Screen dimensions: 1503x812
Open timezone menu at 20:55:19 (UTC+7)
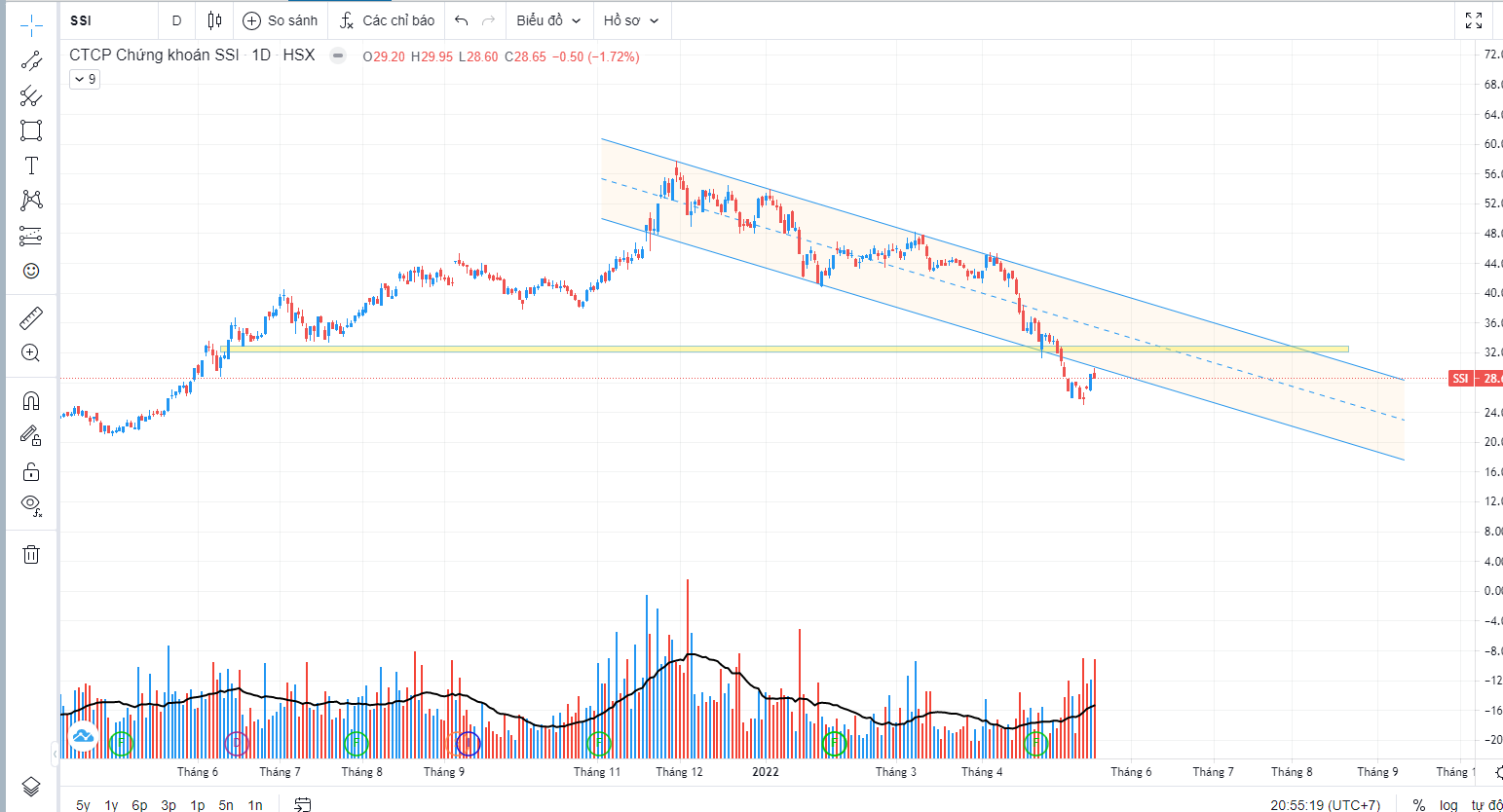click(1325, 804)
